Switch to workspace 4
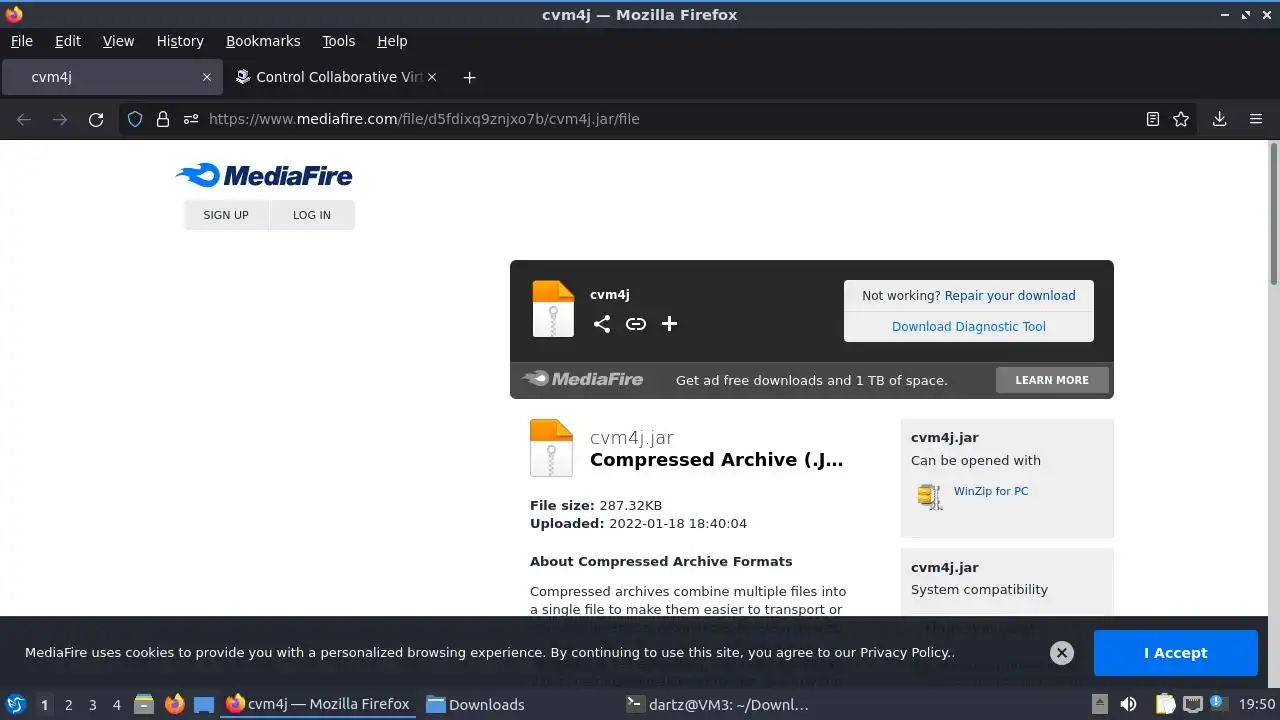1280x720 pixels. pos(116,705)
